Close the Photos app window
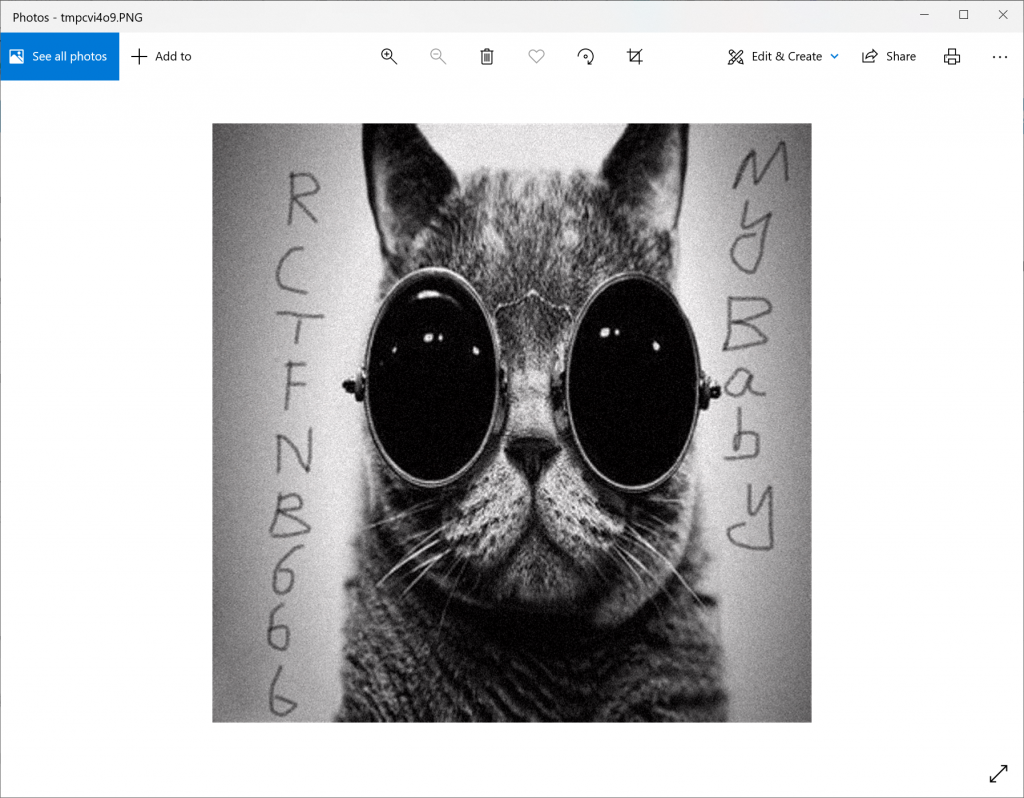This screenshot has width=1024, height=798. coord(1004,15)
